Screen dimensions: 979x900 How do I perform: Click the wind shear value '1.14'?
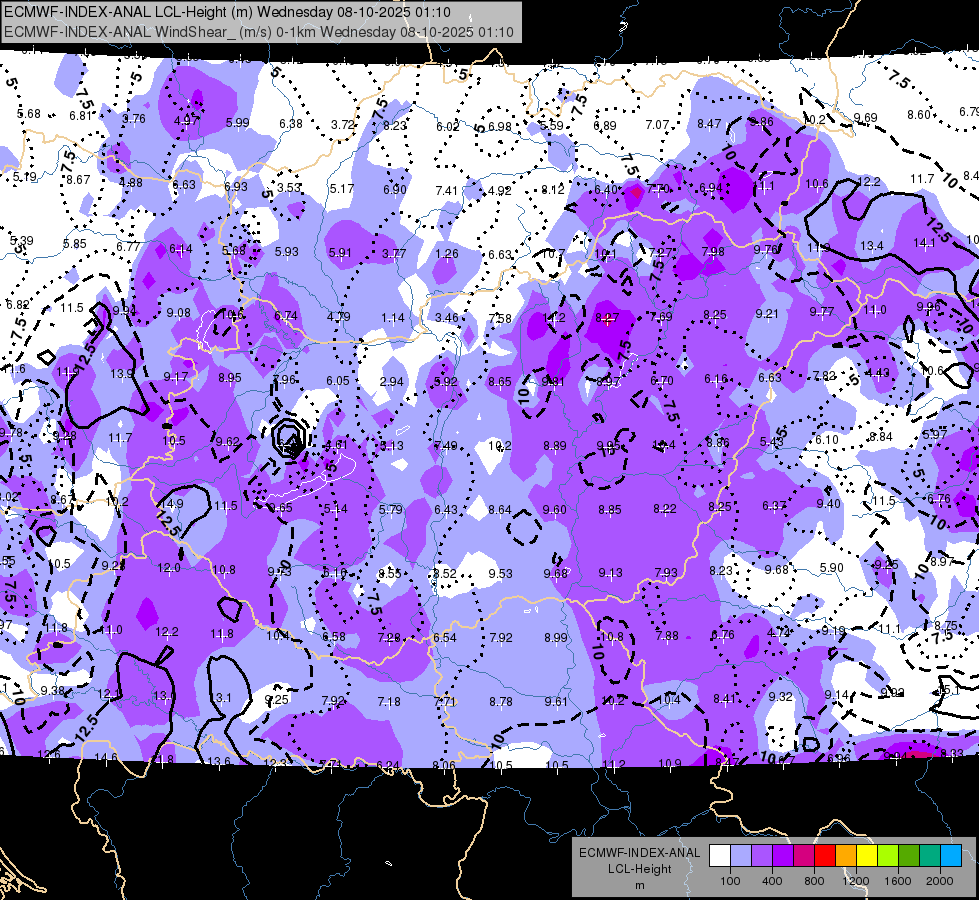(393, 318)
